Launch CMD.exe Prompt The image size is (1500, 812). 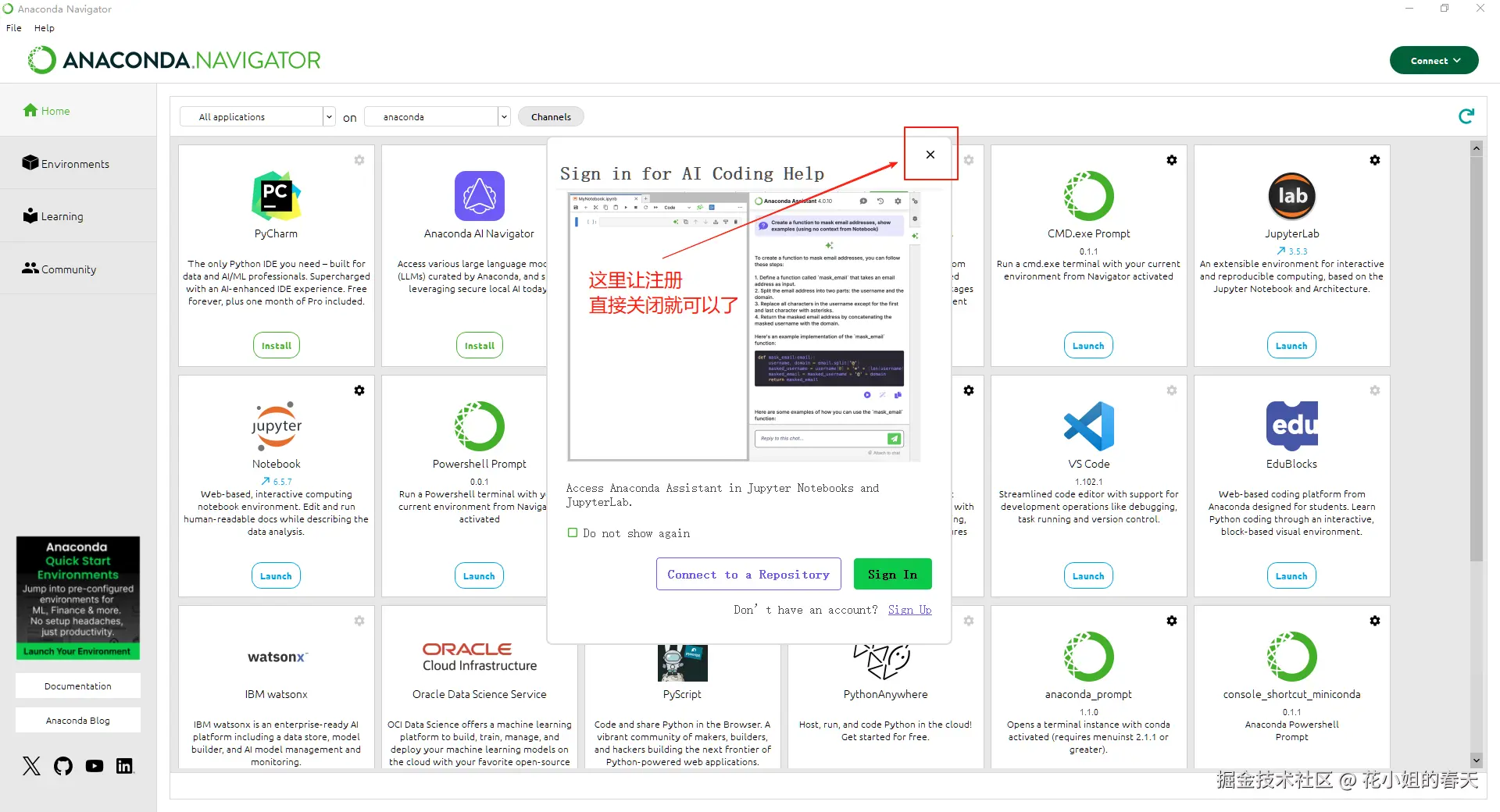1088,345
